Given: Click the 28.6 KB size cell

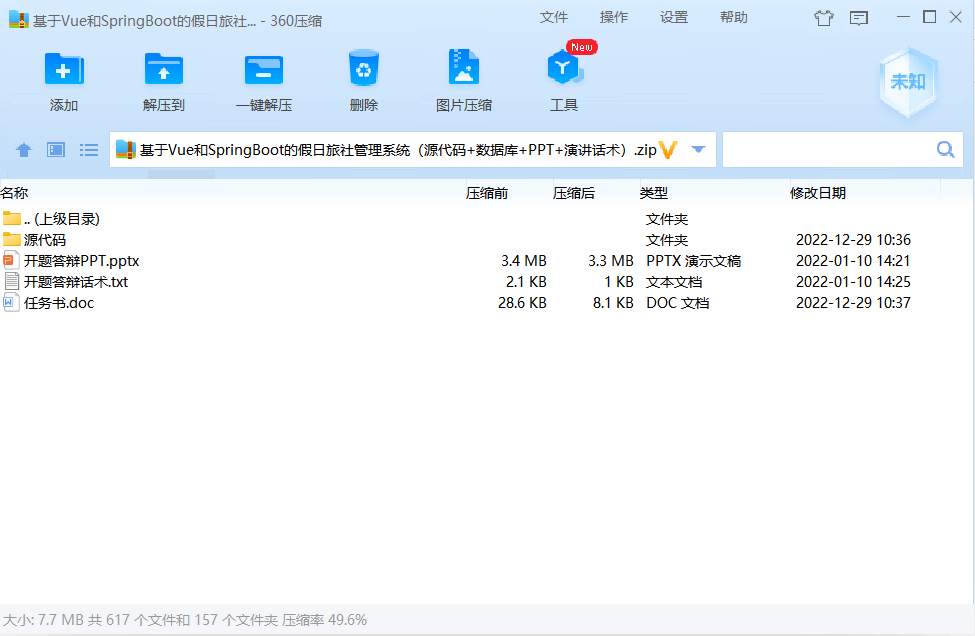Looking at the screenshot, I should [522, 303].
